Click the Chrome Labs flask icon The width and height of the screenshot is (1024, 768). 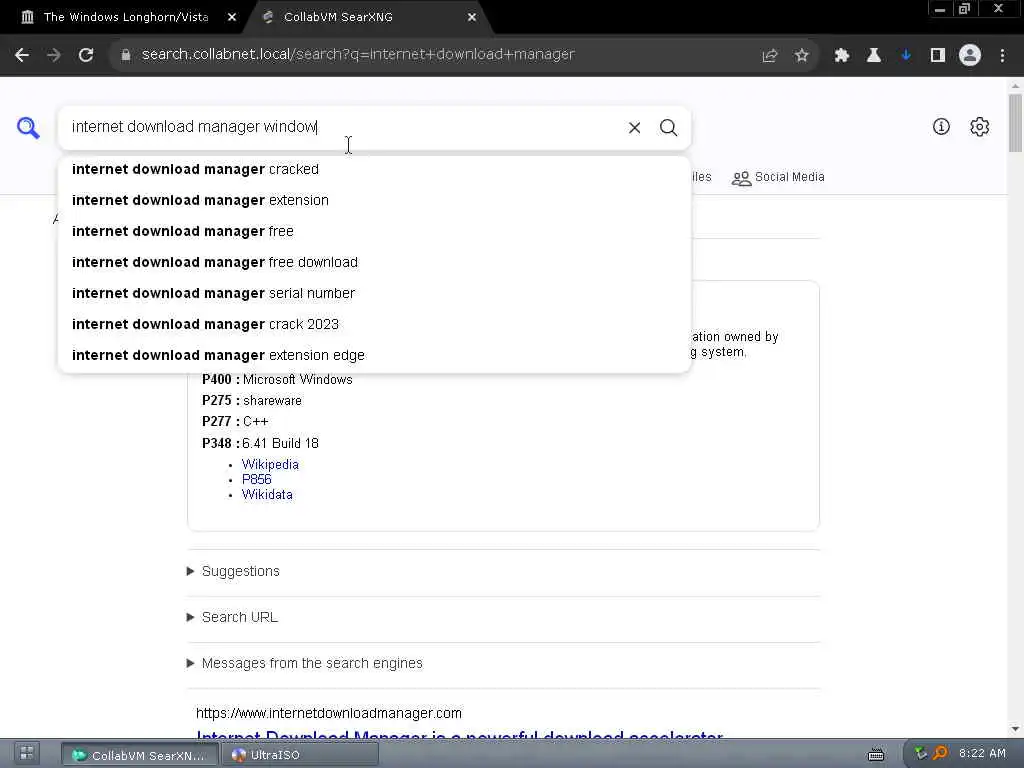[874, 56]
